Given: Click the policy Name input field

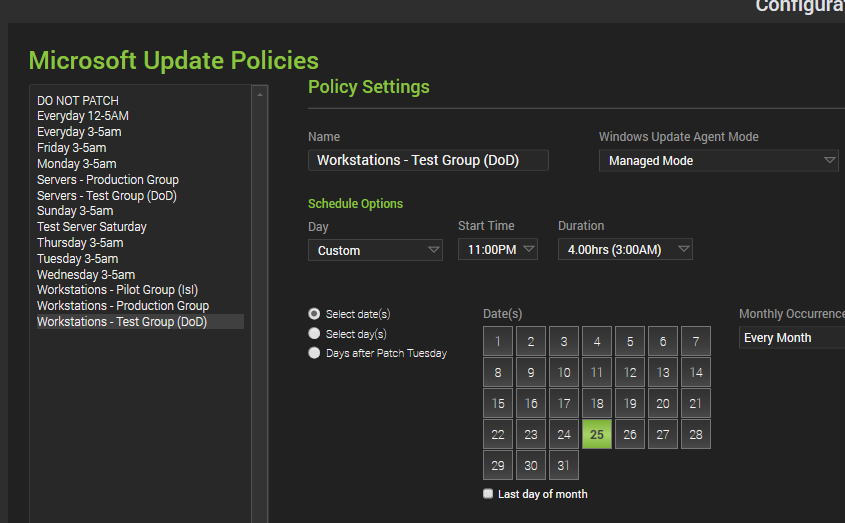Looking at the screenshot, I should 428,160.
